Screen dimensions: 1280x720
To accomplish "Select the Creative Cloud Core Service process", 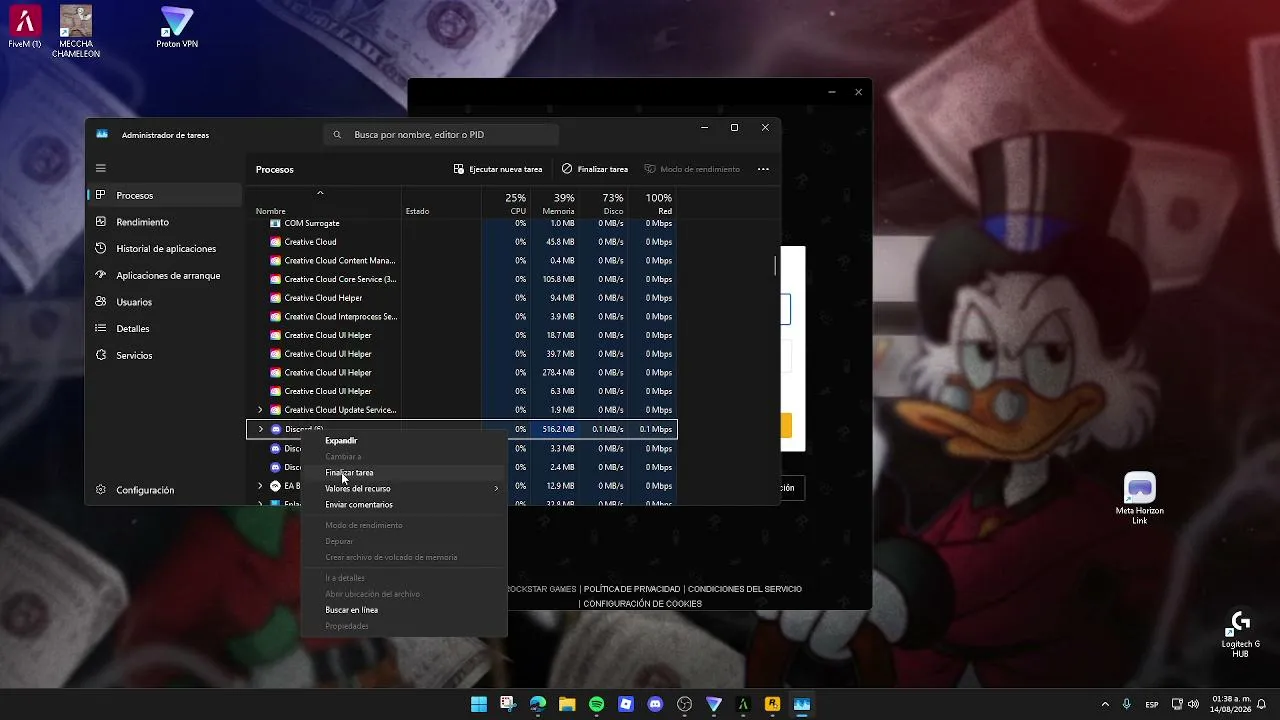I will 462,279.
